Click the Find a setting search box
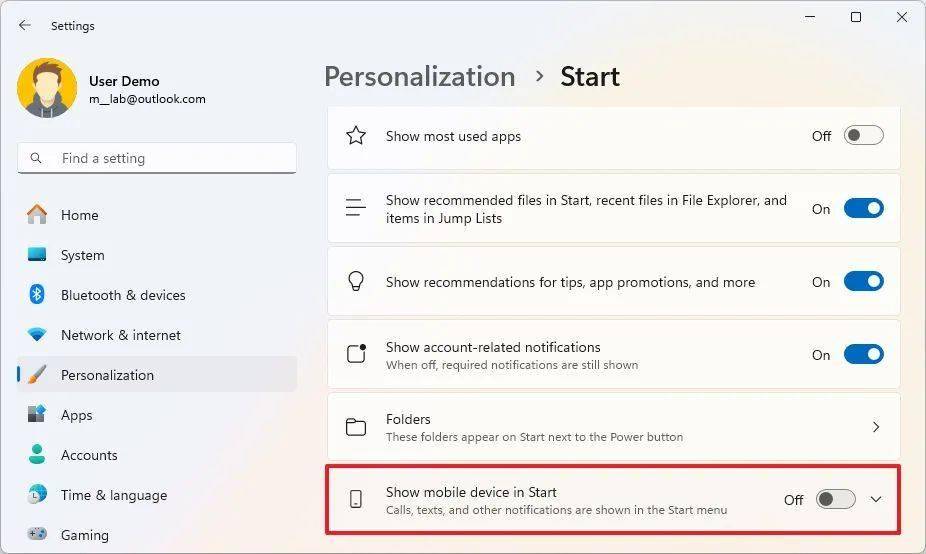This screenshot has height=554, width=926. 157,158
